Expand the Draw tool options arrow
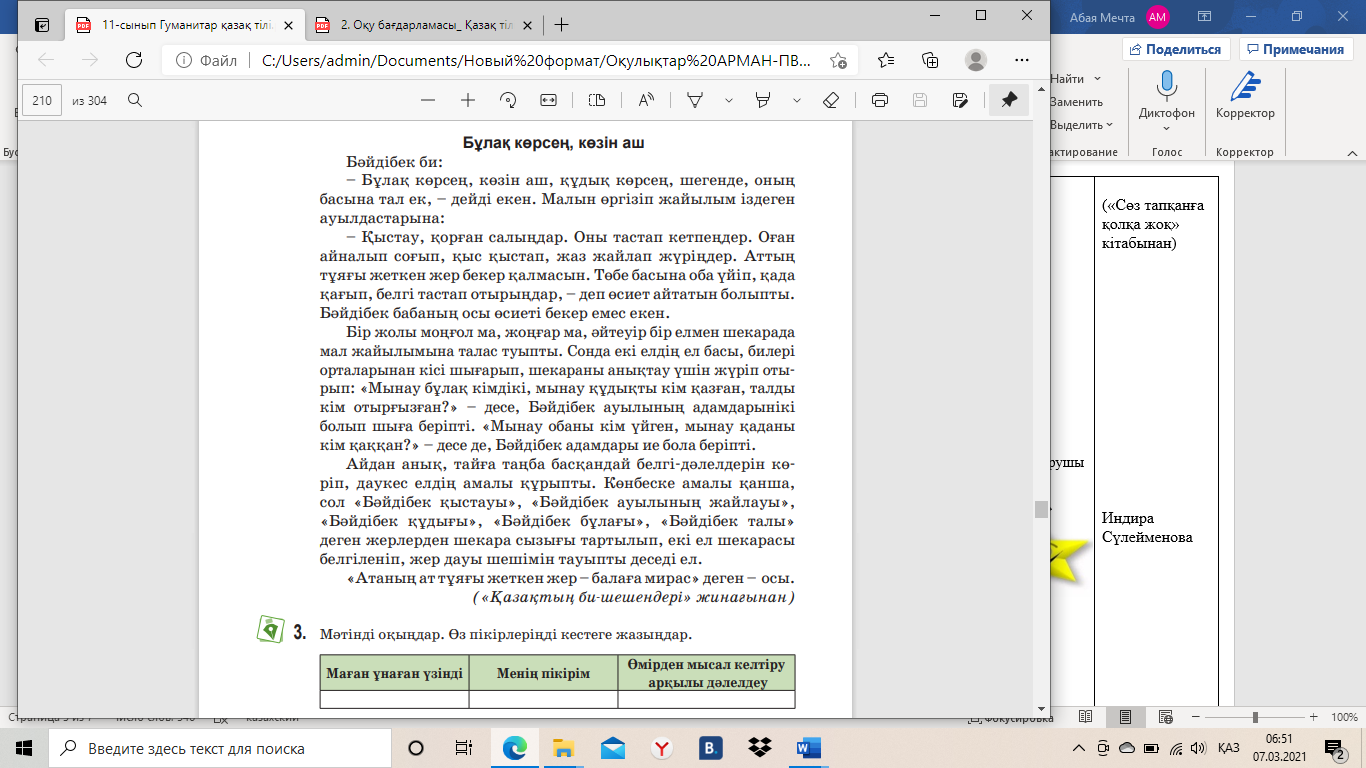 point(729,100)
